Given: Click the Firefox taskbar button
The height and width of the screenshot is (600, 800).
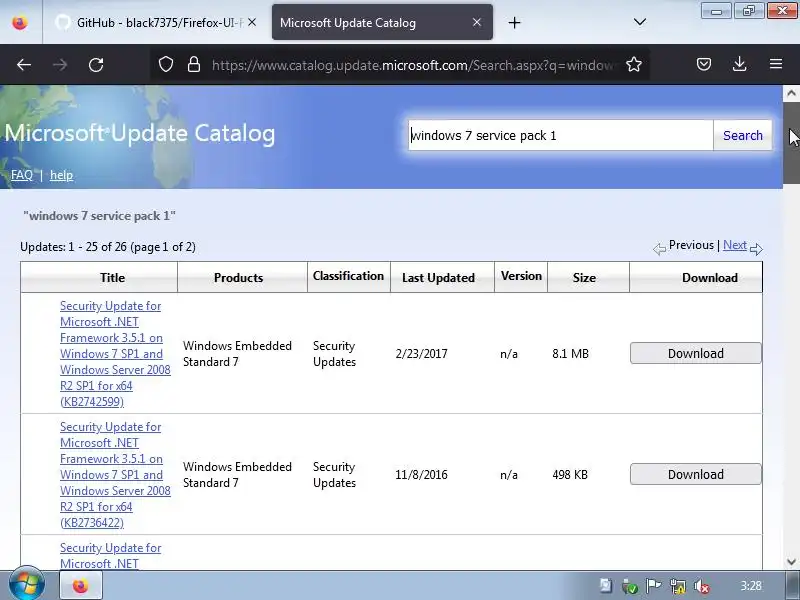Looking at the screenshot, I should point(81,586).
